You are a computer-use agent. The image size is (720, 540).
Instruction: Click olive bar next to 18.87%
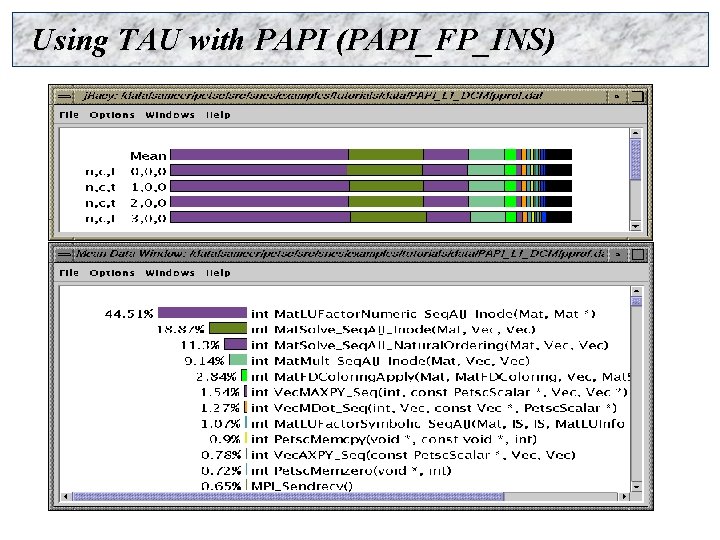tap(228, 328)
